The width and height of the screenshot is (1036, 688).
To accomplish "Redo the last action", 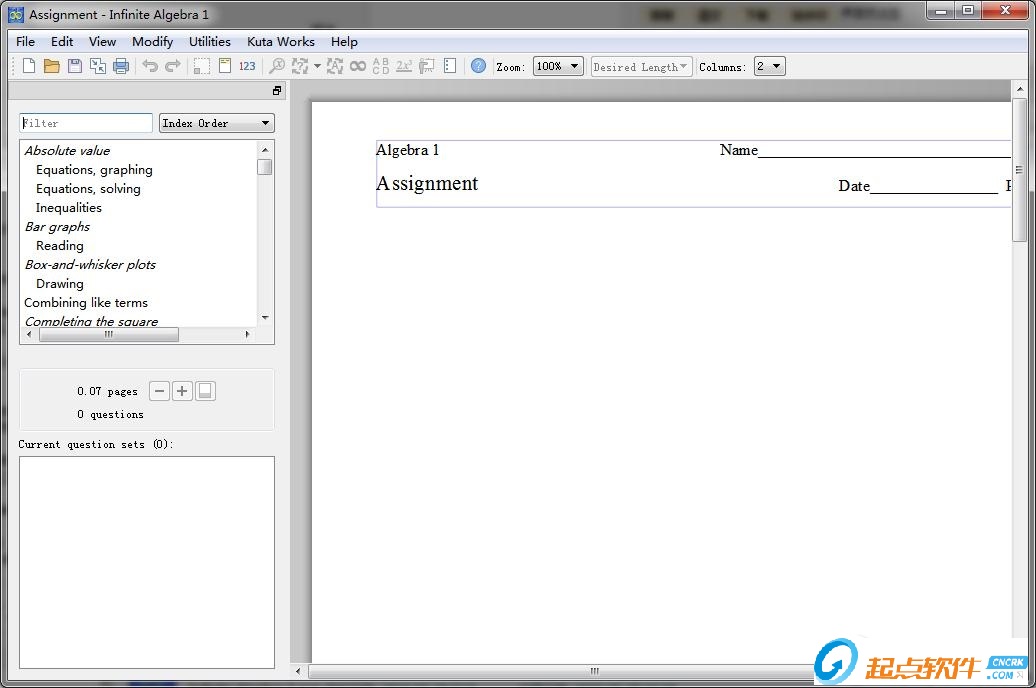I will (x=173, y=66).
